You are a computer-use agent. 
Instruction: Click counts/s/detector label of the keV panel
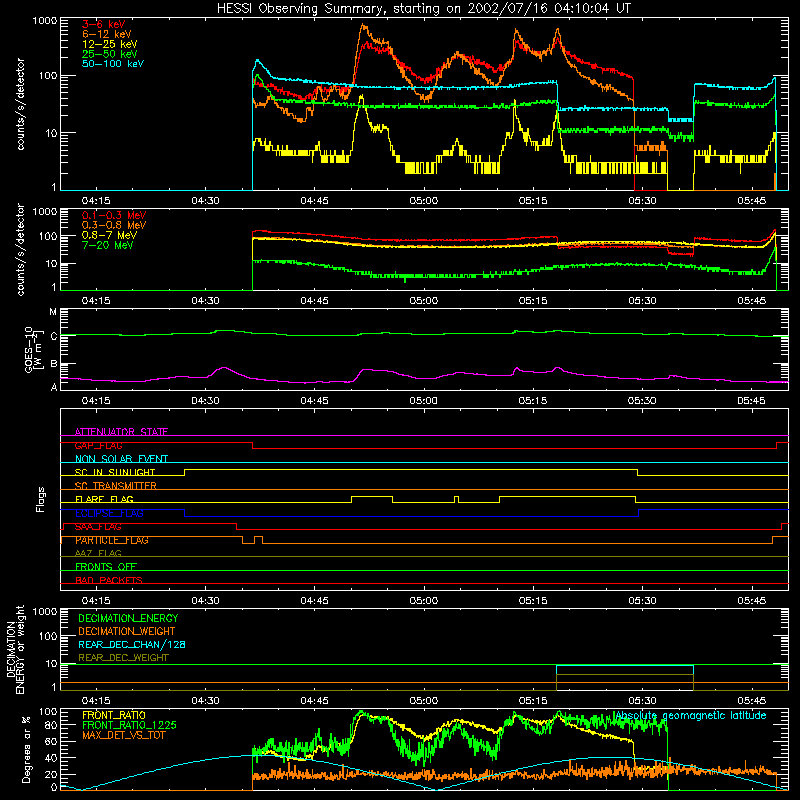point(20,104)
